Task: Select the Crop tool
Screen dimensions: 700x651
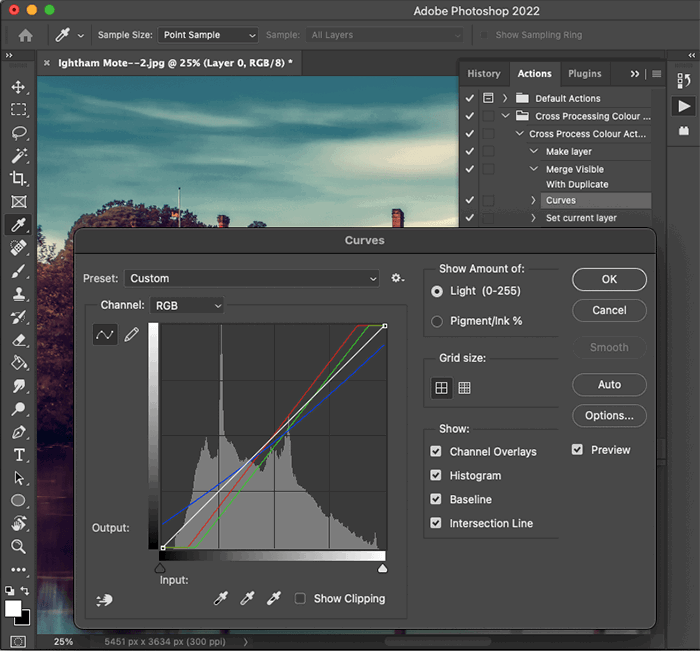Action: pos(18,178)
